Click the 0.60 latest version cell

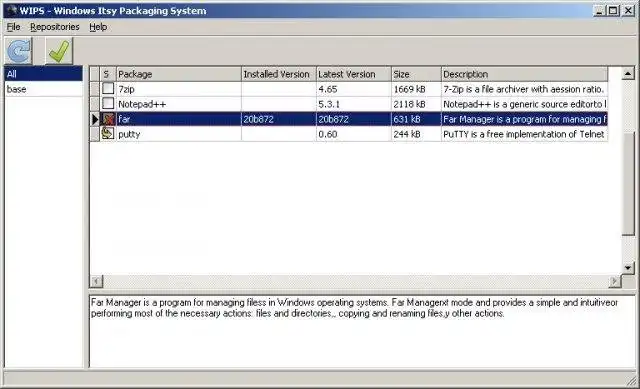(354, 134)
